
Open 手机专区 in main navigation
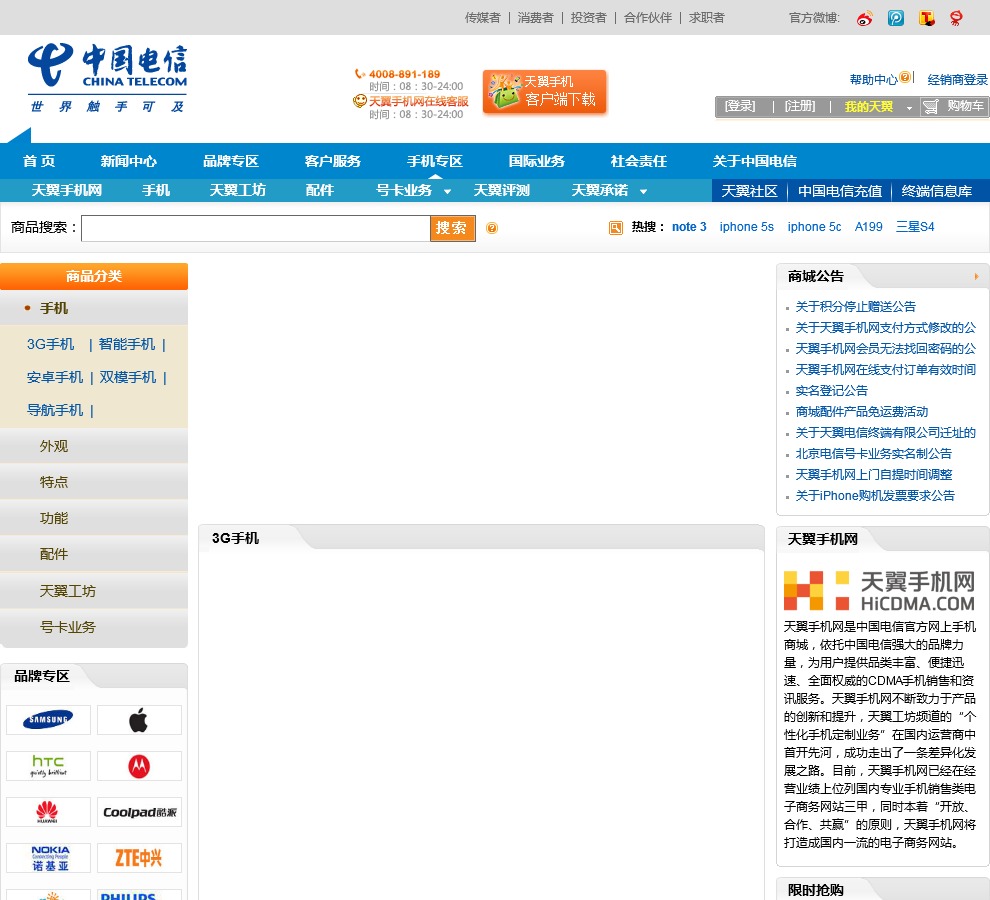point(435,161)
